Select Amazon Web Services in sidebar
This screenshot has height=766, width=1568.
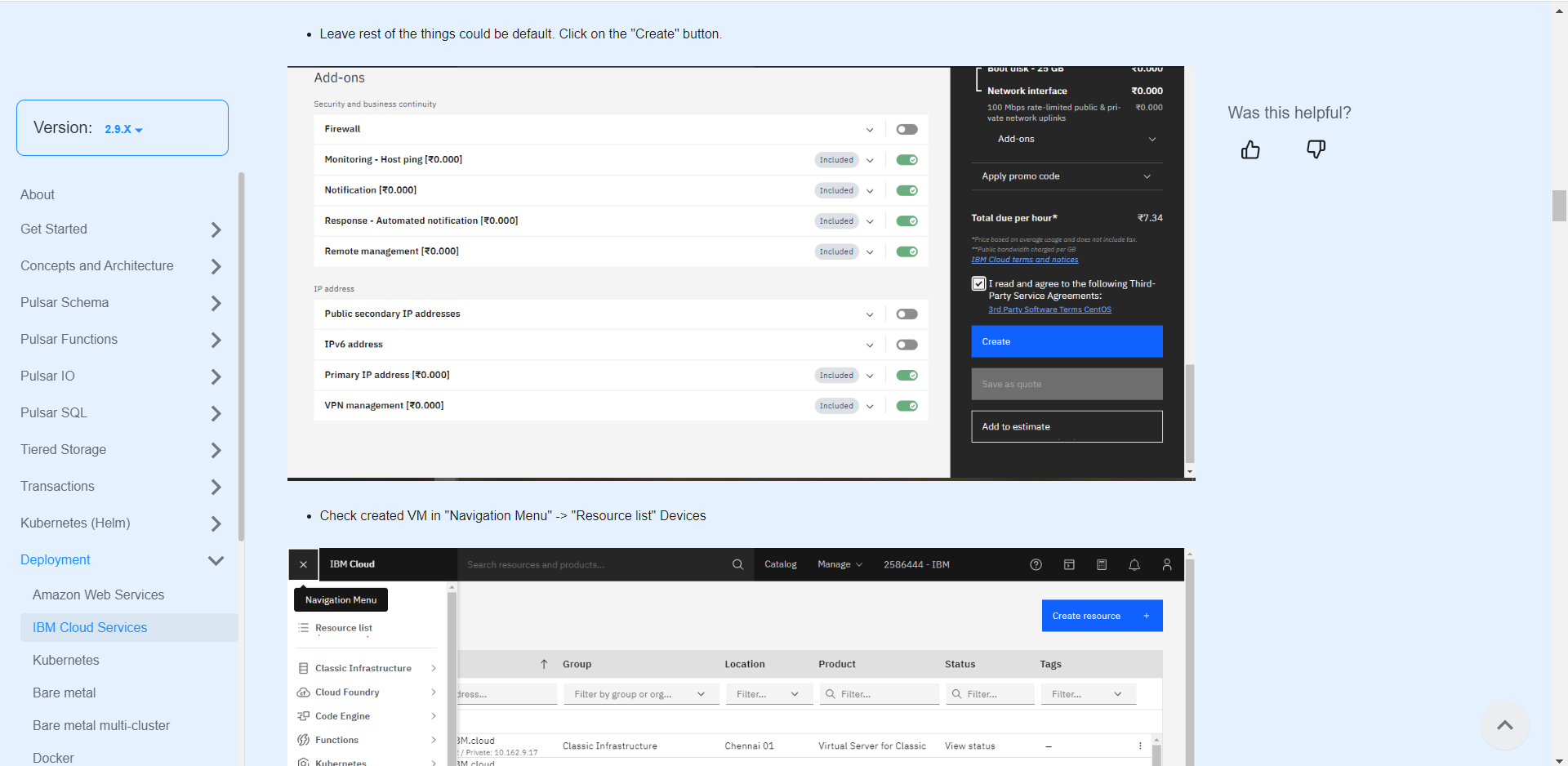(x=98, y=595)
